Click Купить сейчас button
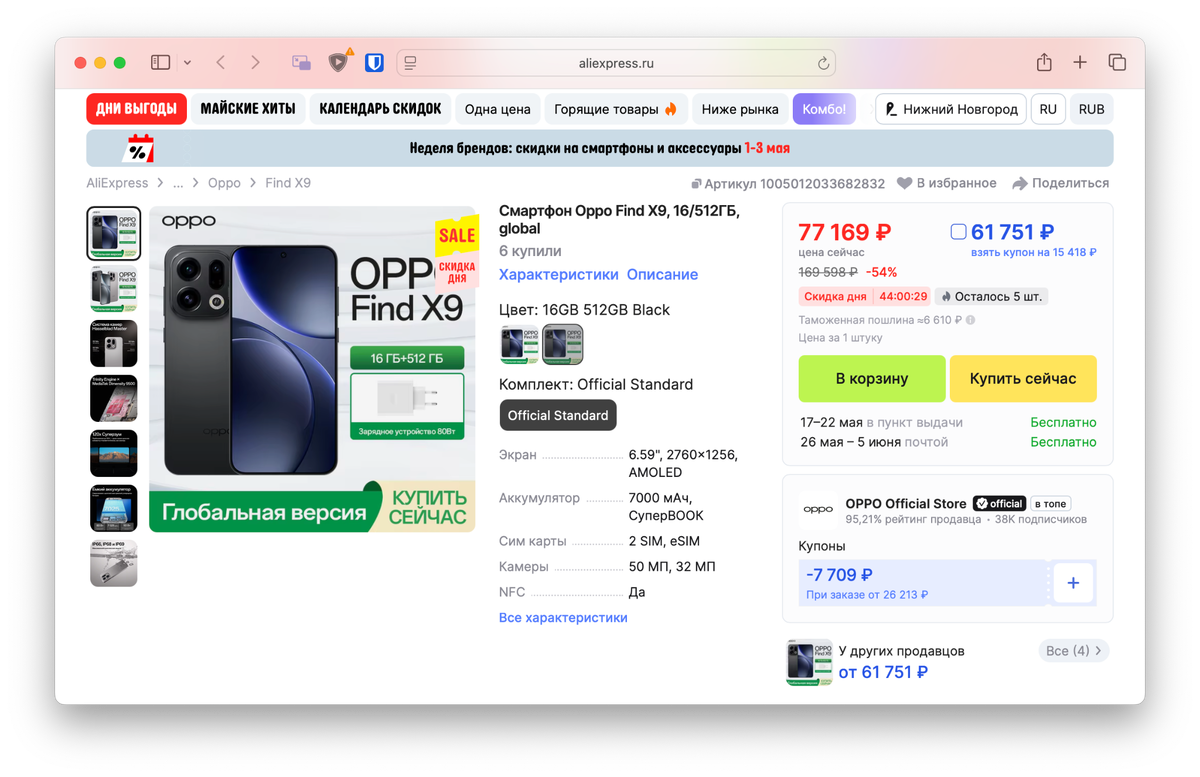The image size is (1200, 777). [1023, 378]
